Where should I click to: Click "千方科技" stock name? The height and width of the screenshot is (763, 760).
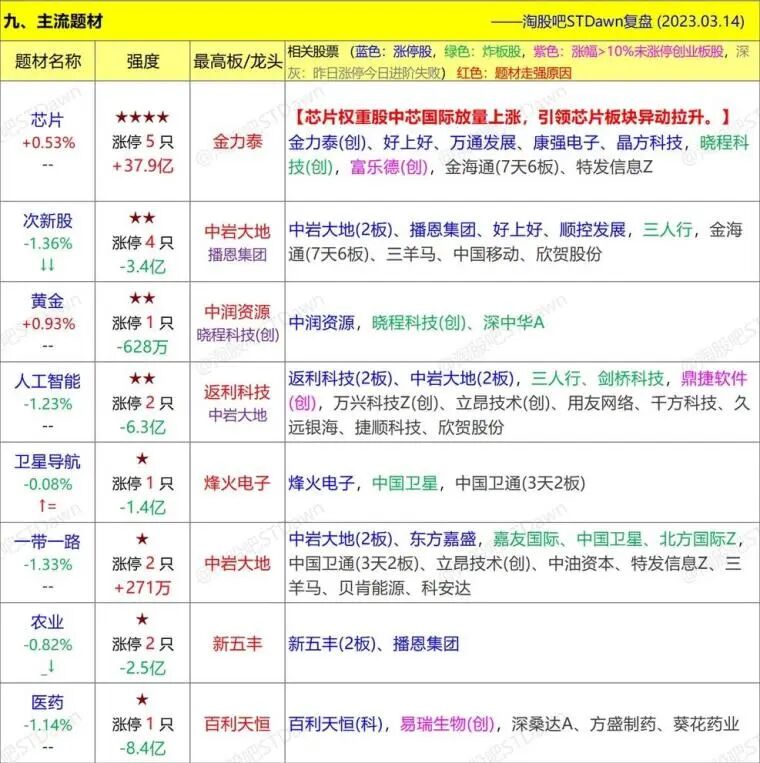pyautogui.click(x=684, y=403)
